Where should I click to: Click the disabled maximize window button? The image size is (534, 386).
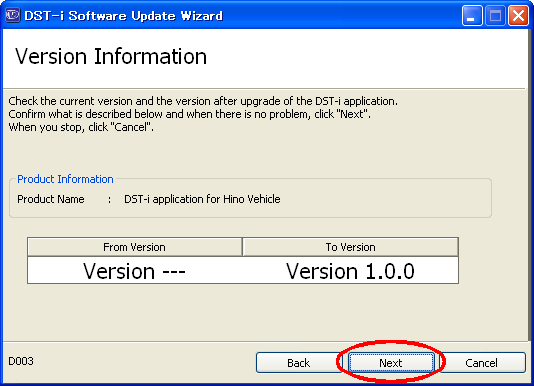coord(495,16)
